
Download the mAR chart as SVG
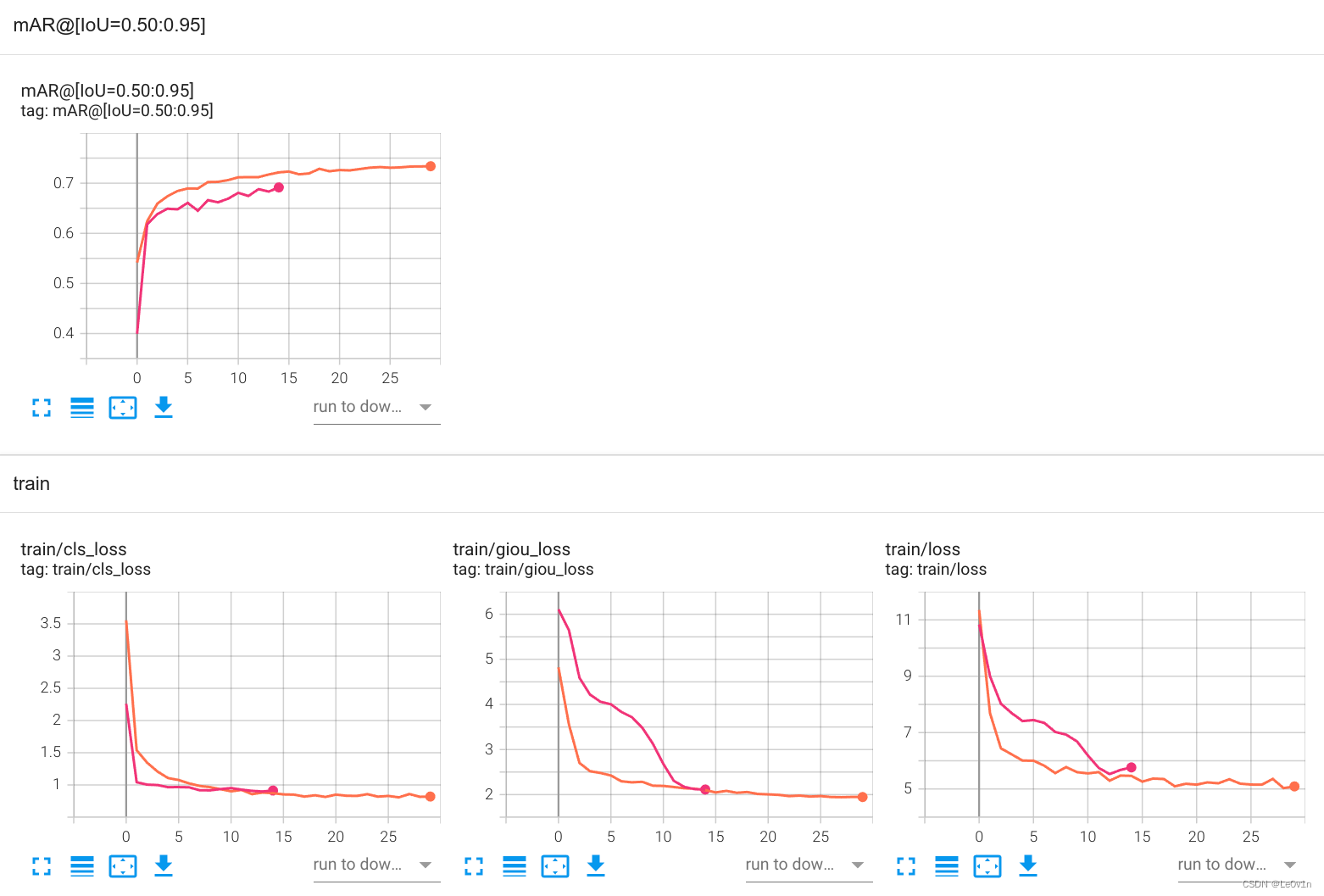[x=164, y=408]
